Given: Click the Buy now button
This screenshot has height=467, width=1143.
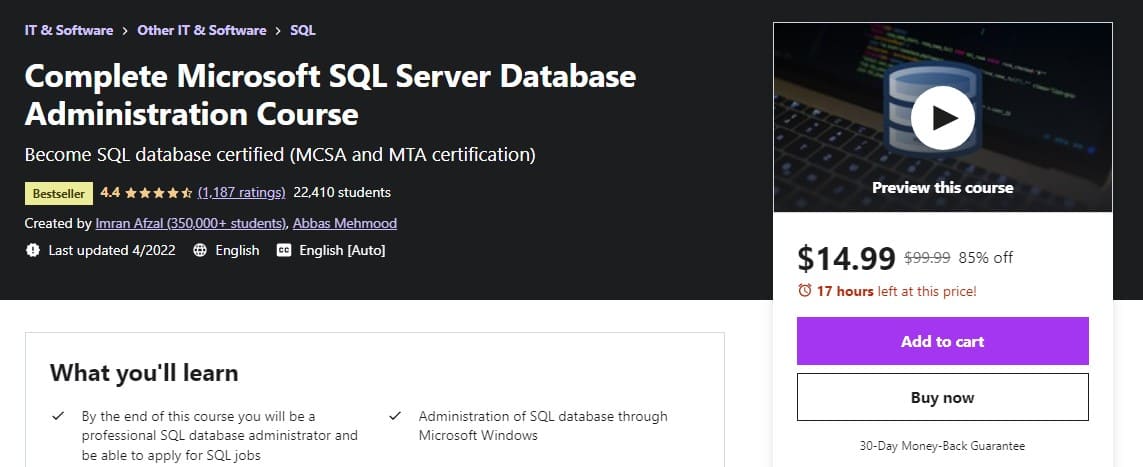Looking at the screenshot, I should click(x=943, y=397).
